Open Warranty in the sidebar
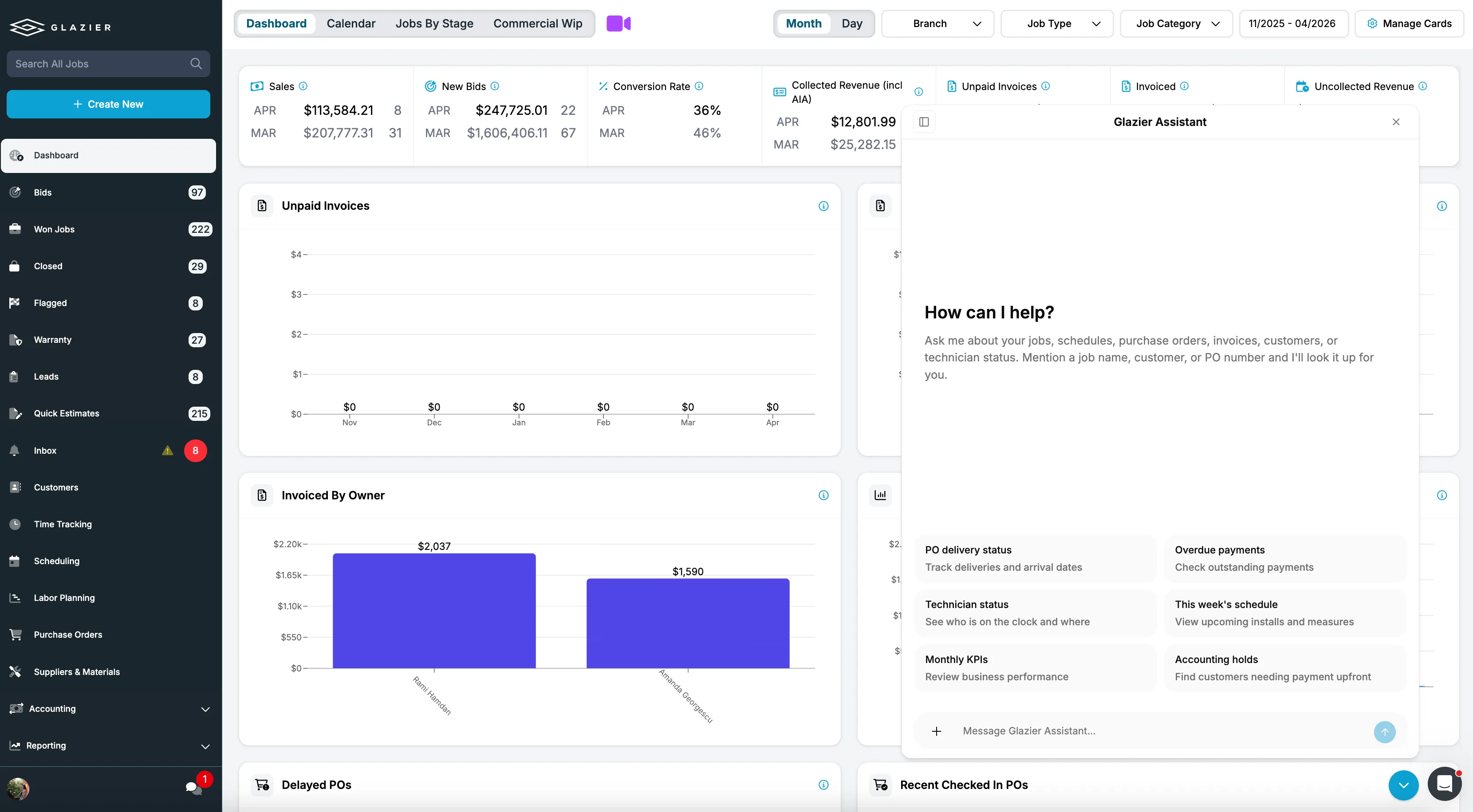This screenshot has width=1473, height=812. point(109,340)
